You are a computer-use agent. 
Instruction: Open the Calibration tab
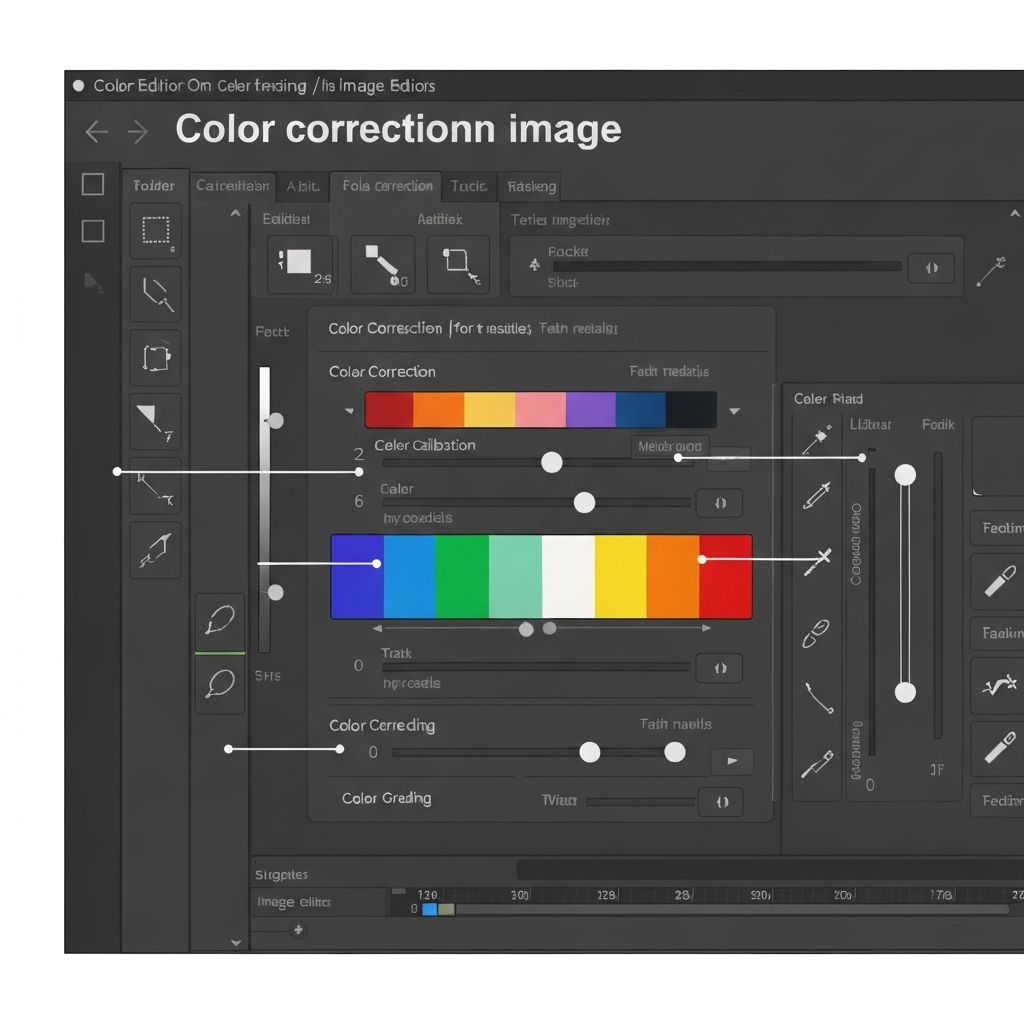click(x=233, y=187)
